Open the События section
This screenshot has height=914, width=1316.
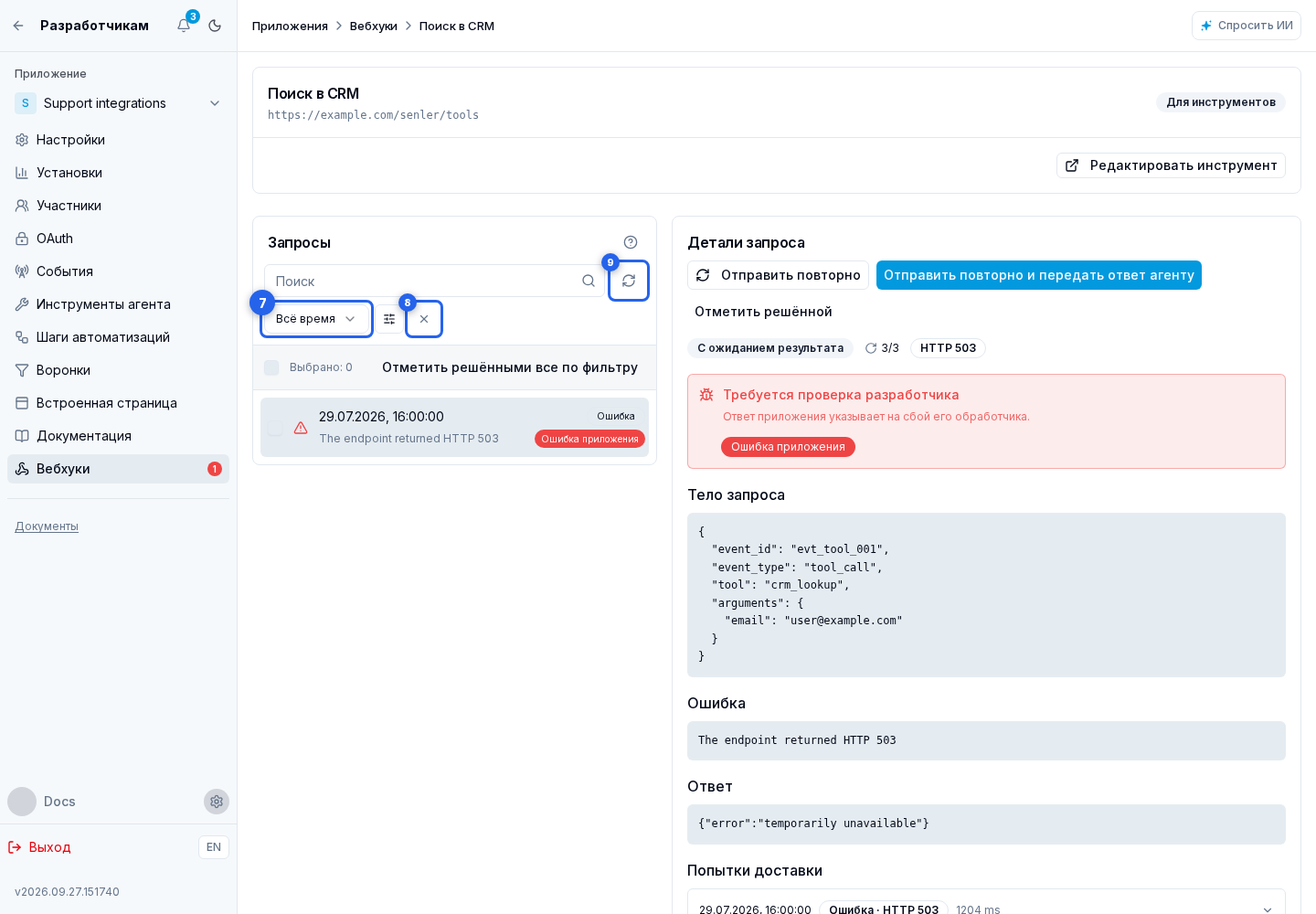coord(119,271)
